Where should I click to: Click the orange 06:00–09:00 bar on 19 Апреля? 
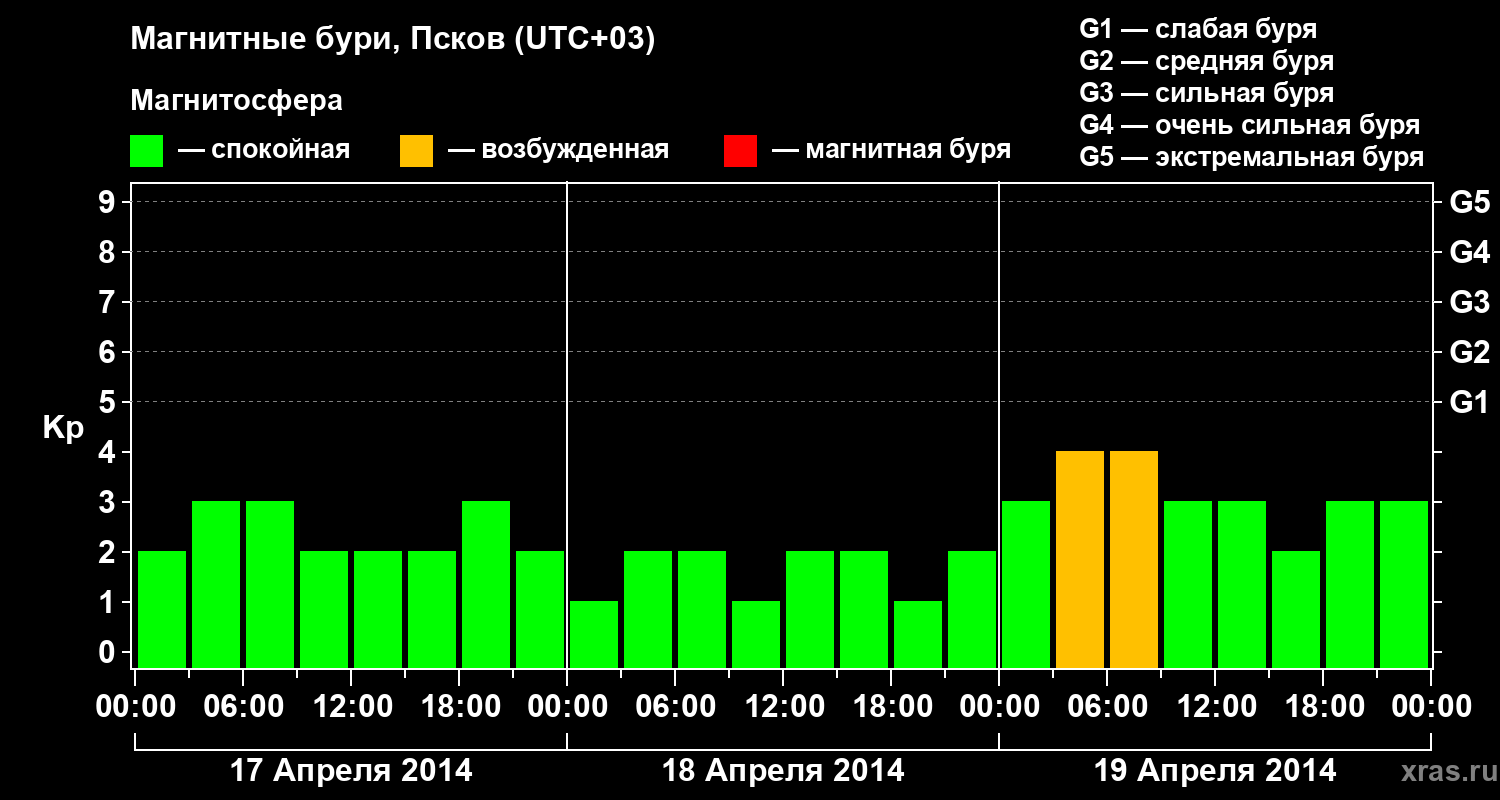tap(1134, 559)
